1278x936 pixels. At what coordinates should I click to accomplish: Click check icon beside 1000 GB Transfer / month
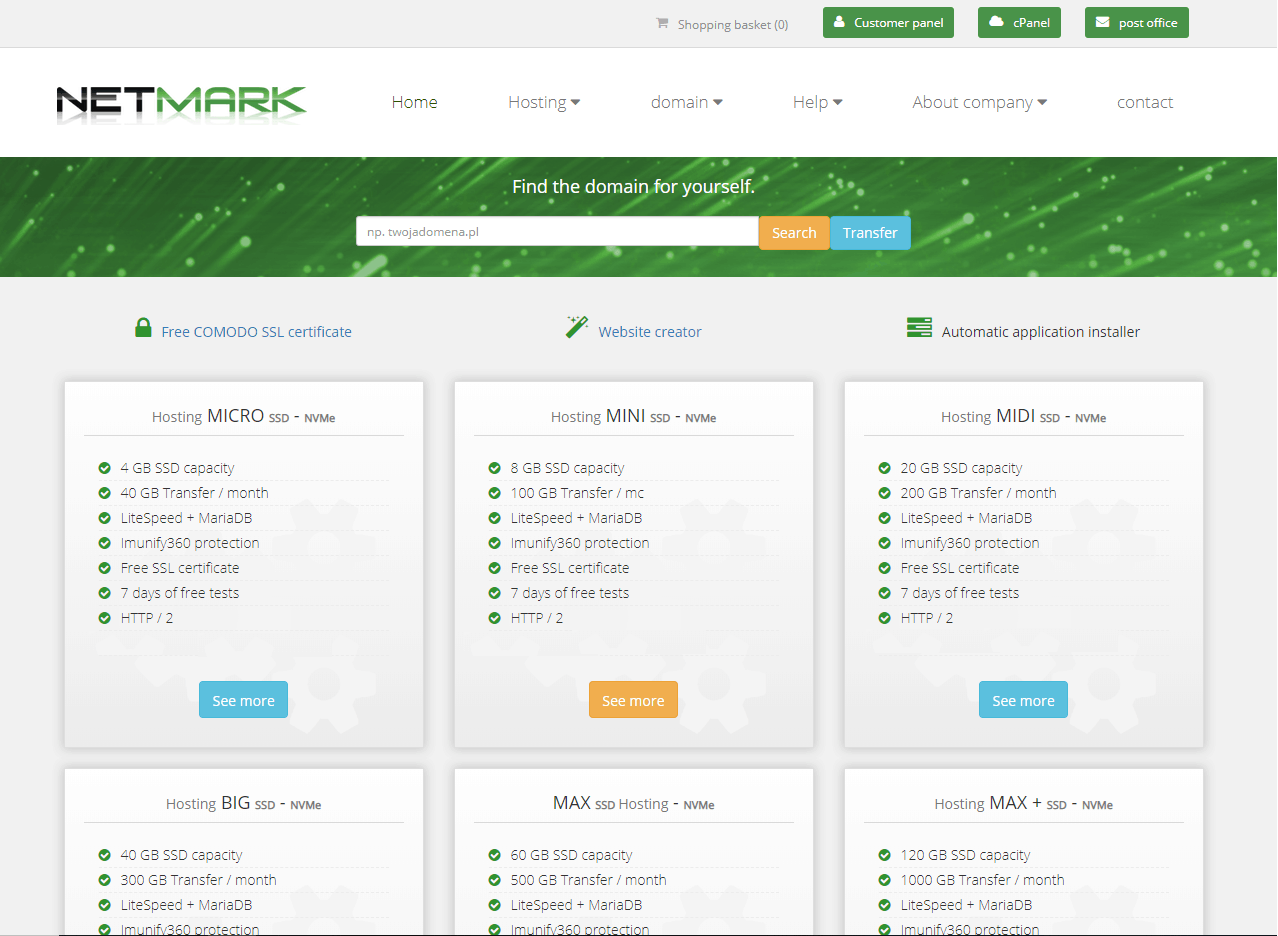click(884, 880)
